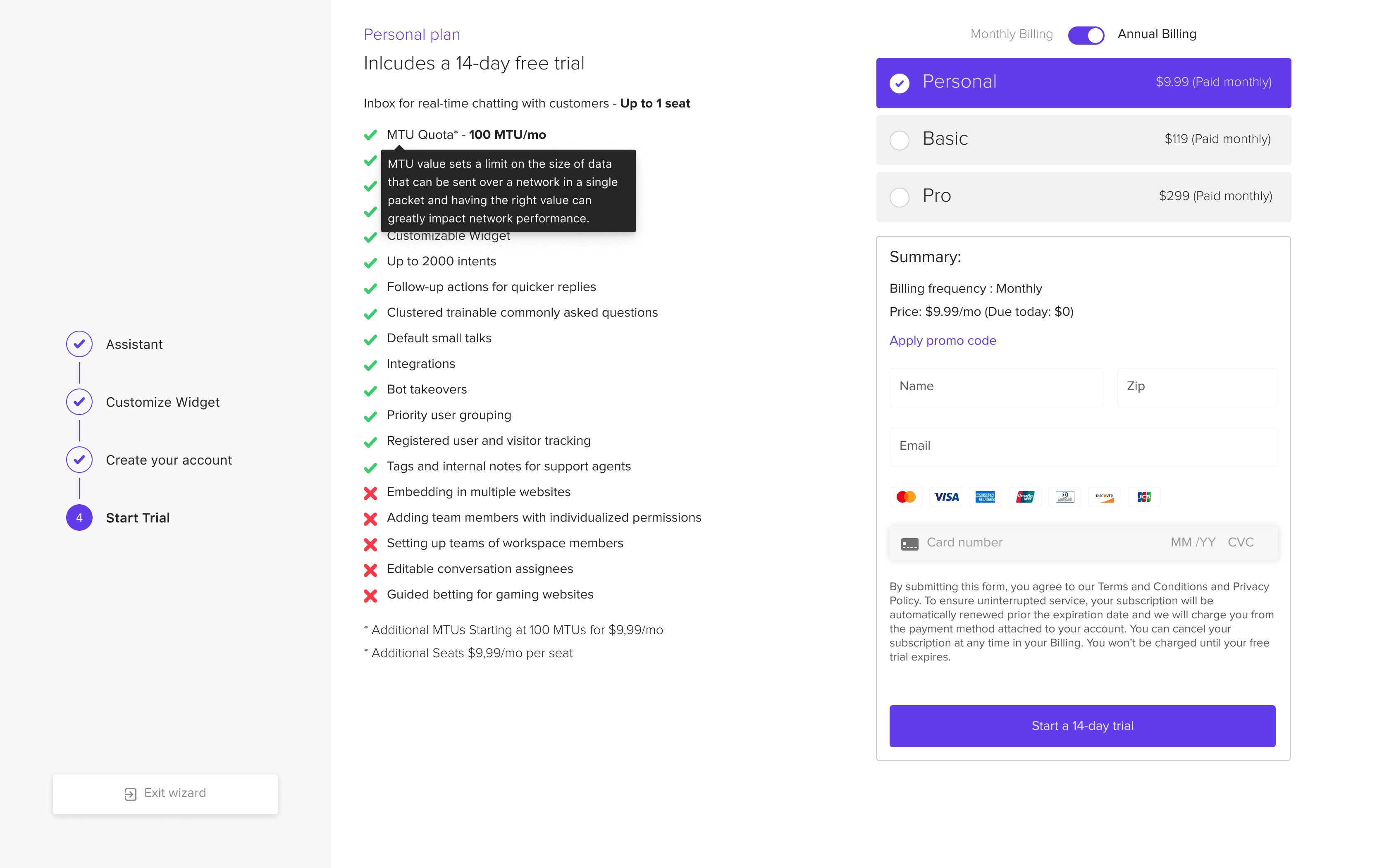The width and height of the screenshot is (1389, 868).
Task: Click the Monthly Billing label
Action: click(x=1011, y=34)
